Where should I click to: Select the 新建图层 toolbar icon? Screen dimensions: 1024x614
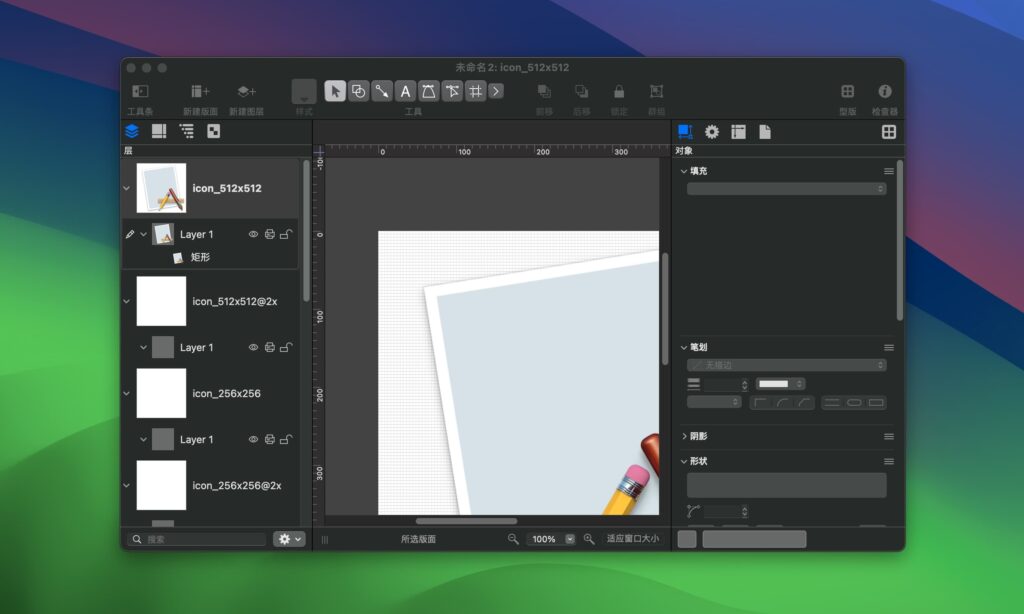pyautogui.click(x=245, y=91)
